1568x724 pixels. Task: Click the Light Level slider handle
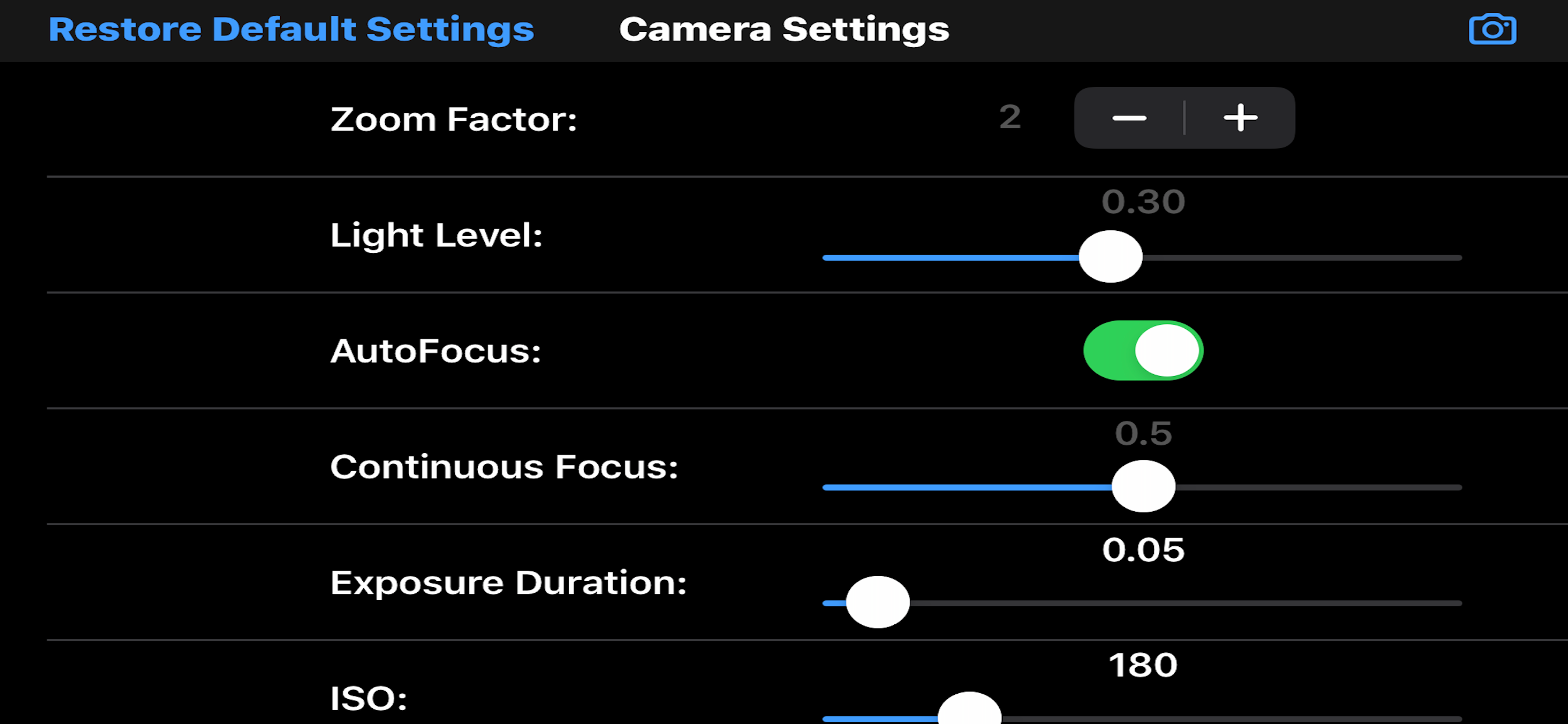coord(1110,256)
